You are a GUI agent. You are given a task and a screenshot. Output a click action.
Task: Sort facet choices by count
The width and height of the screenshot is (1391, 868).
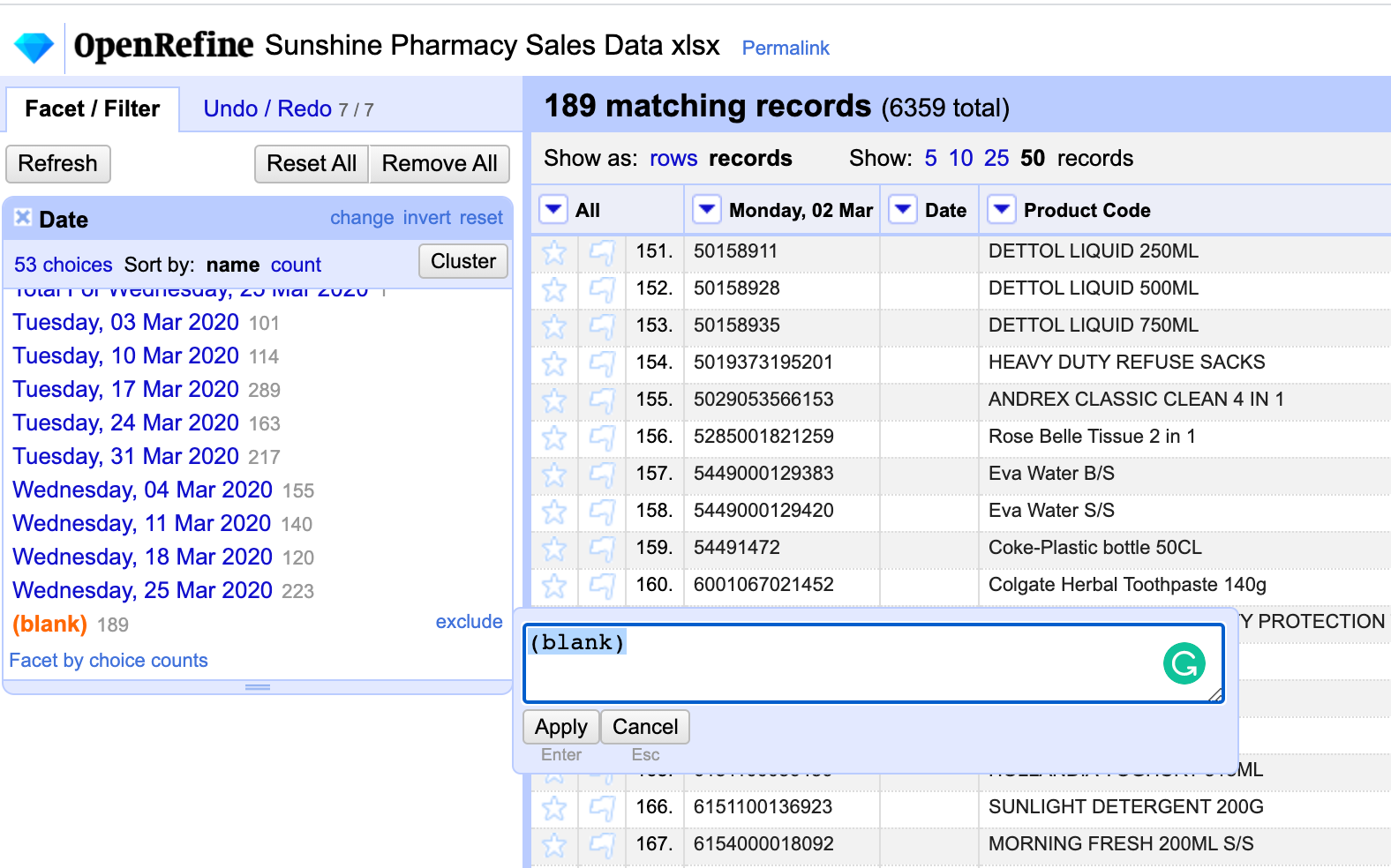point(296,265)
